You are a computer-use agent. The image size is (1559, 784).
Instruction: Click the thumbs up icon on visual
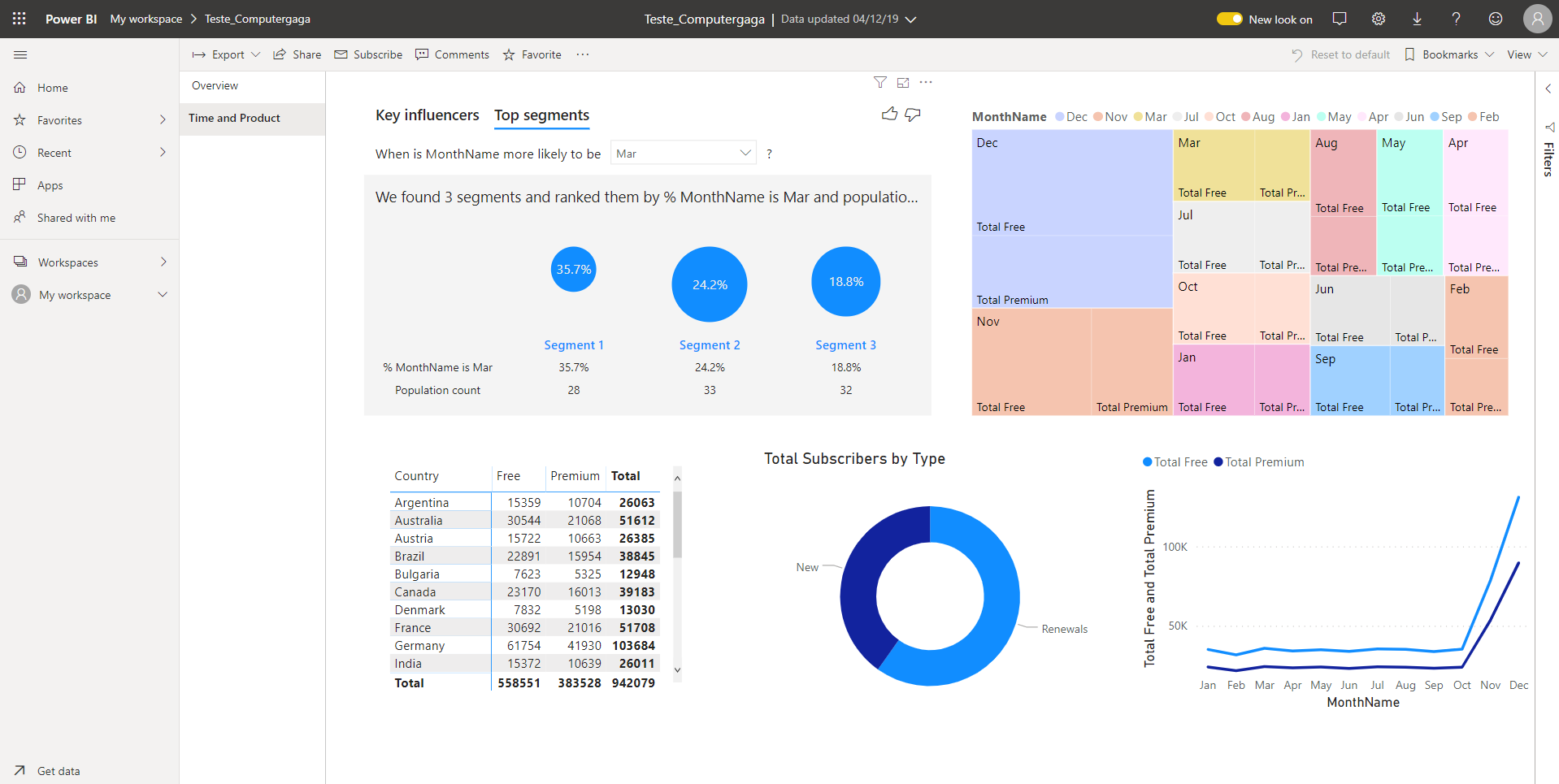click(889, 115)
